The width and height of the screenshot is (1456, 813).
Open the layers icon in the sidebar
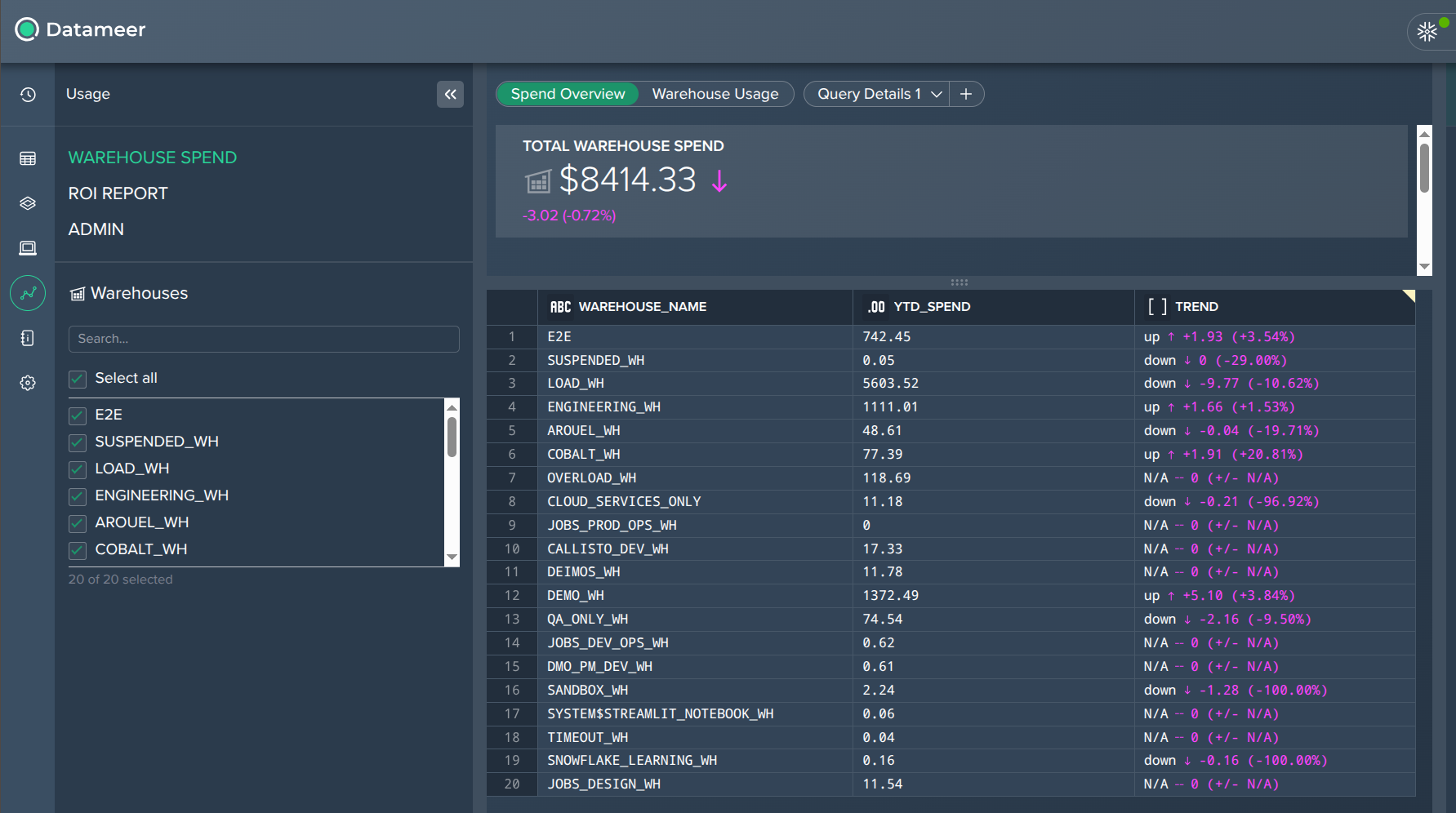tap(28, 202)
